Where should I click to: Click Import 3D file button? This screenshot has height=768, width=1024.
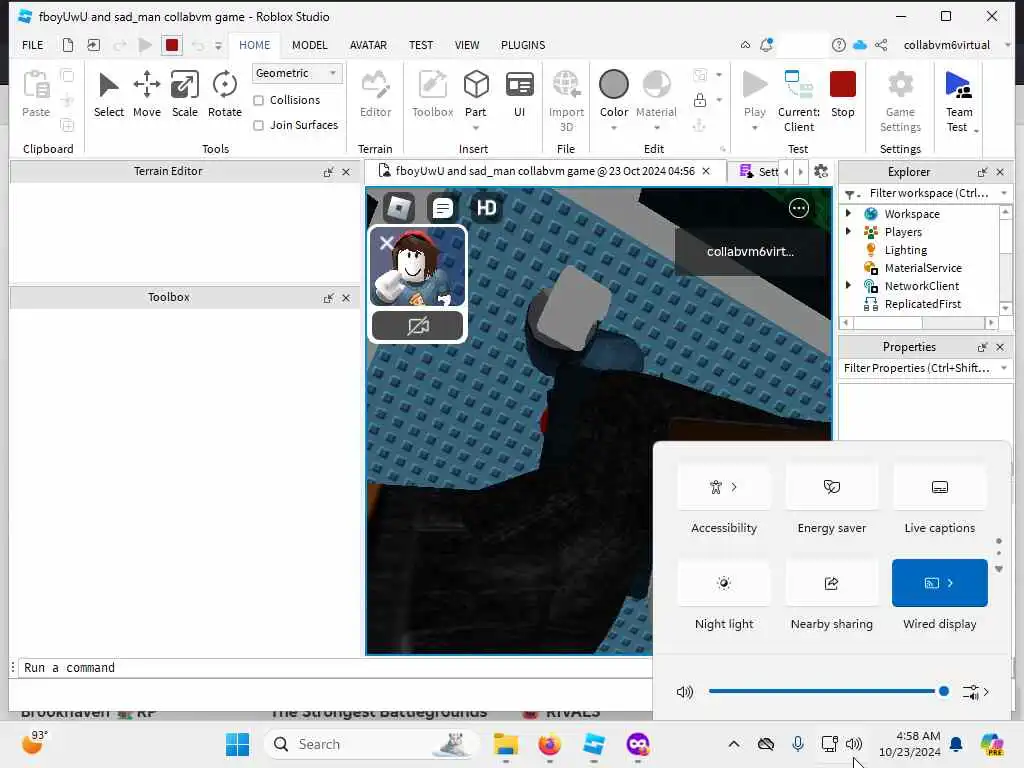(566, 101)
